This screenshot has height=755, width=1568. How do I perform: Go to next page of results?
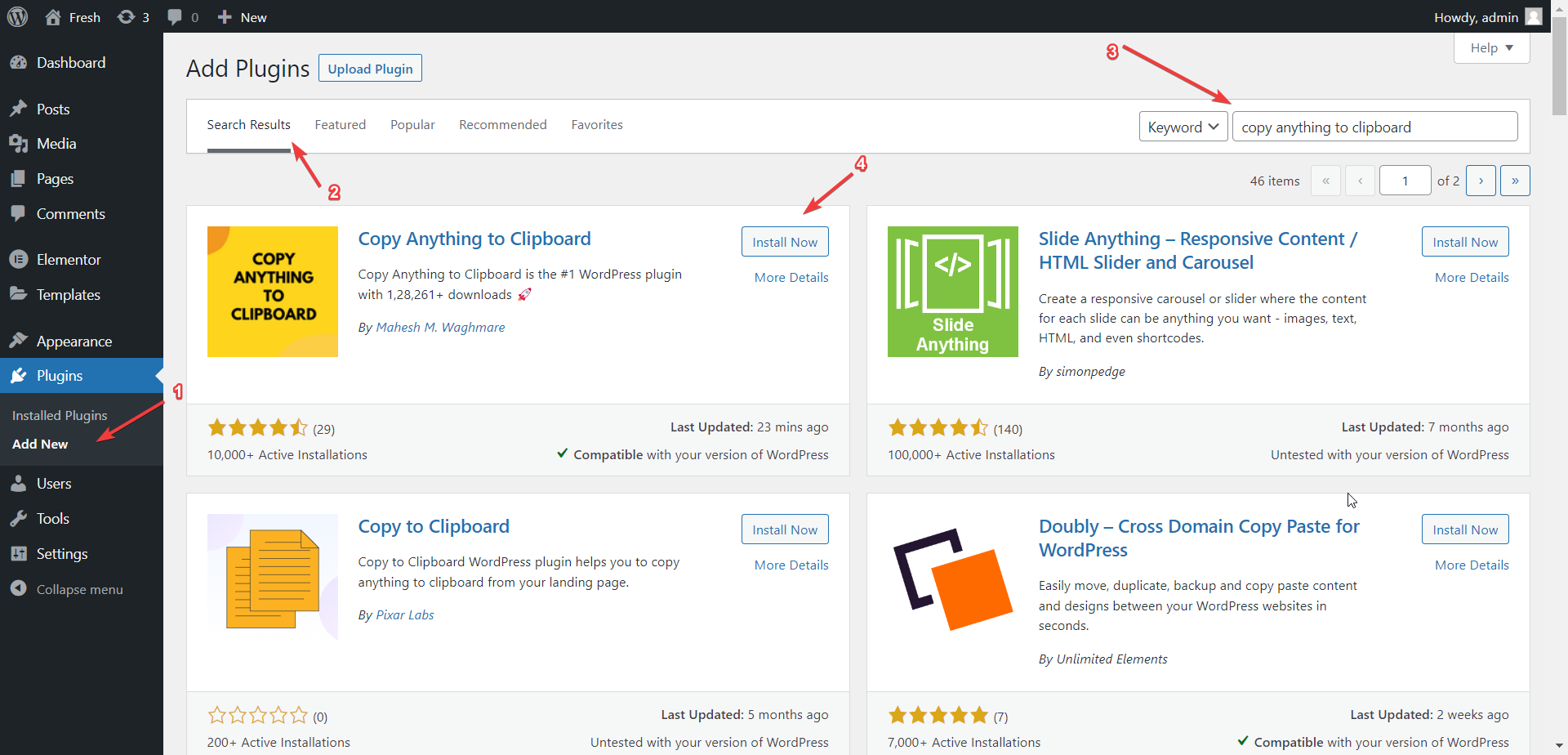[x=1481, y=181]
